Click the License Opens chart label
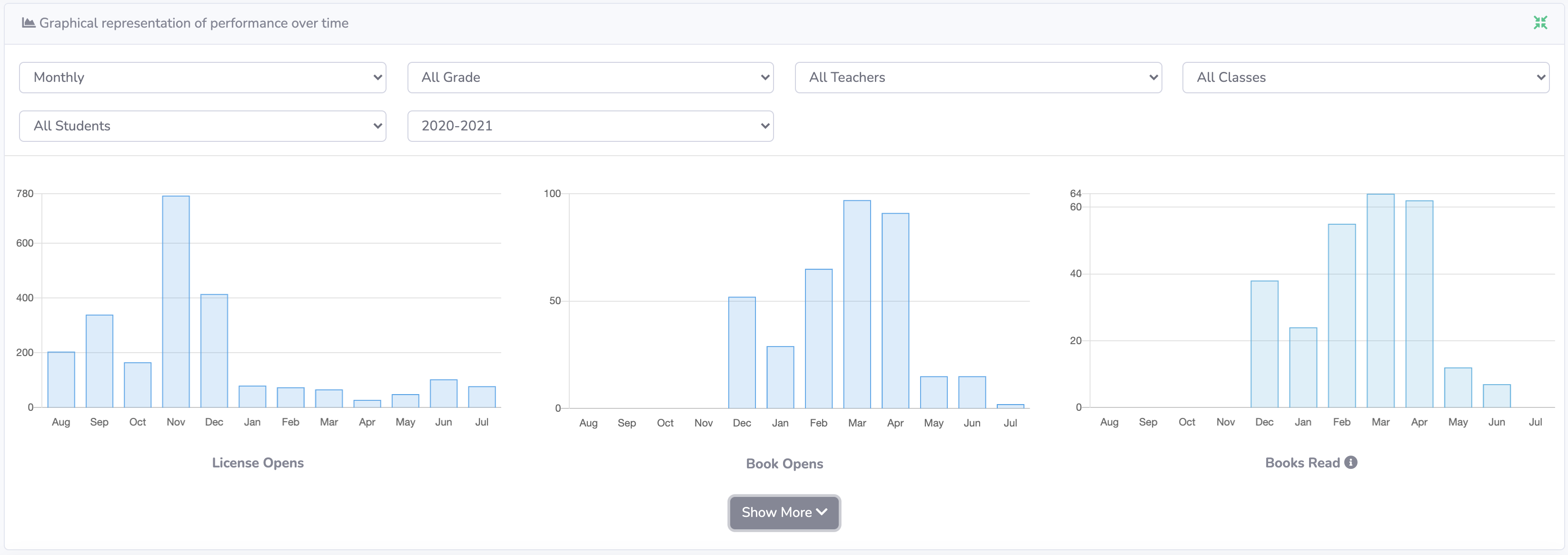 point(258,463)
